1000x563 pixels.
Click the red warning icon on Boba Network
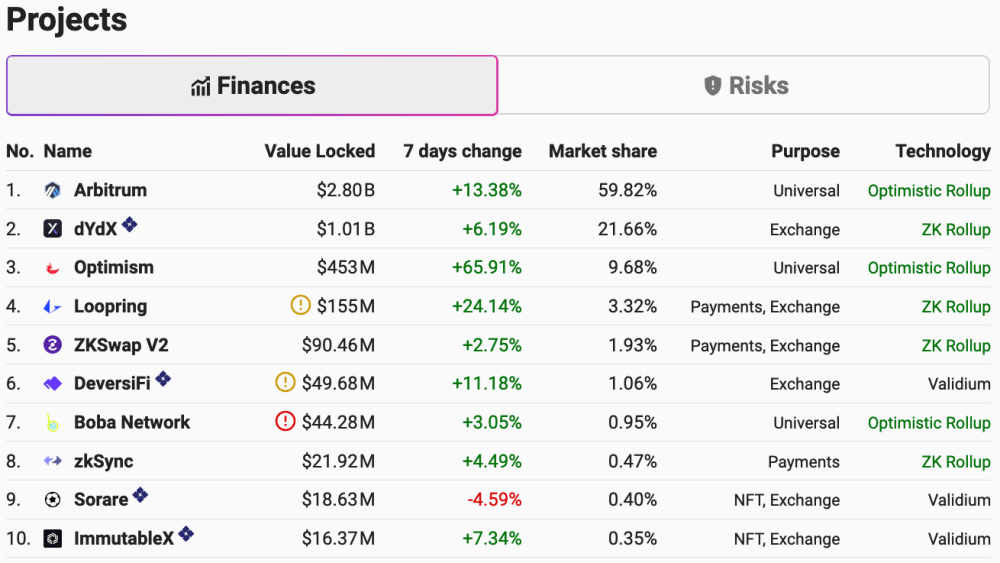pos(285,421)
